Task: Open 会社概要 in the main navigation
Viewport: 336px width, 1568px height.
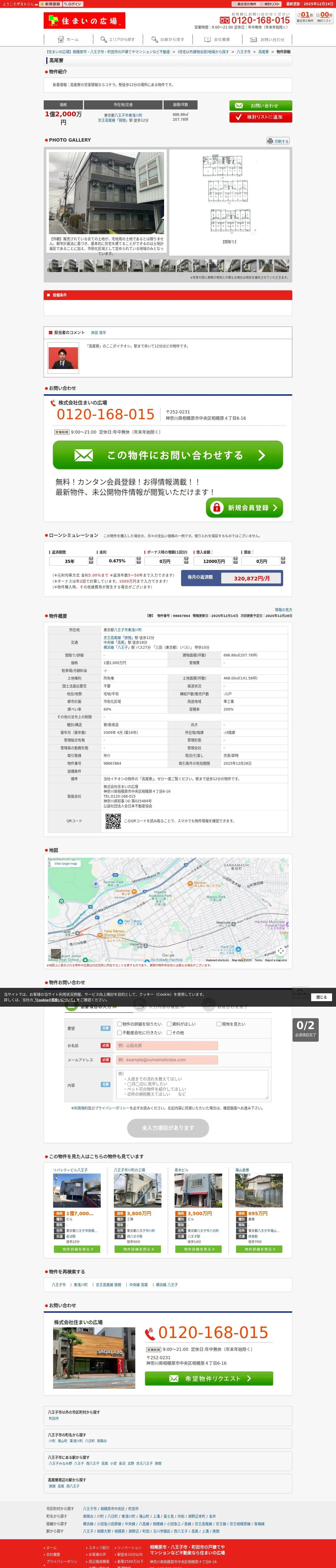Action: coord(218,39)
